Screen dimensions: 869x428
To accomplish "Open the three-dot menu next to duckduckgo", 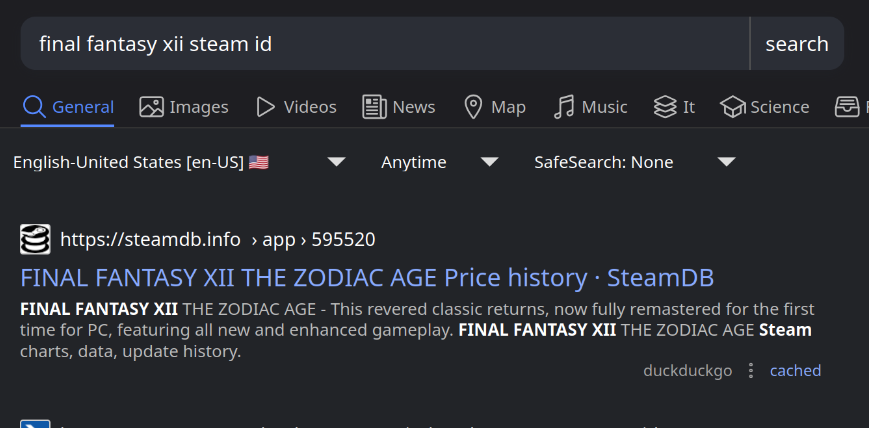I will (751, 371).
